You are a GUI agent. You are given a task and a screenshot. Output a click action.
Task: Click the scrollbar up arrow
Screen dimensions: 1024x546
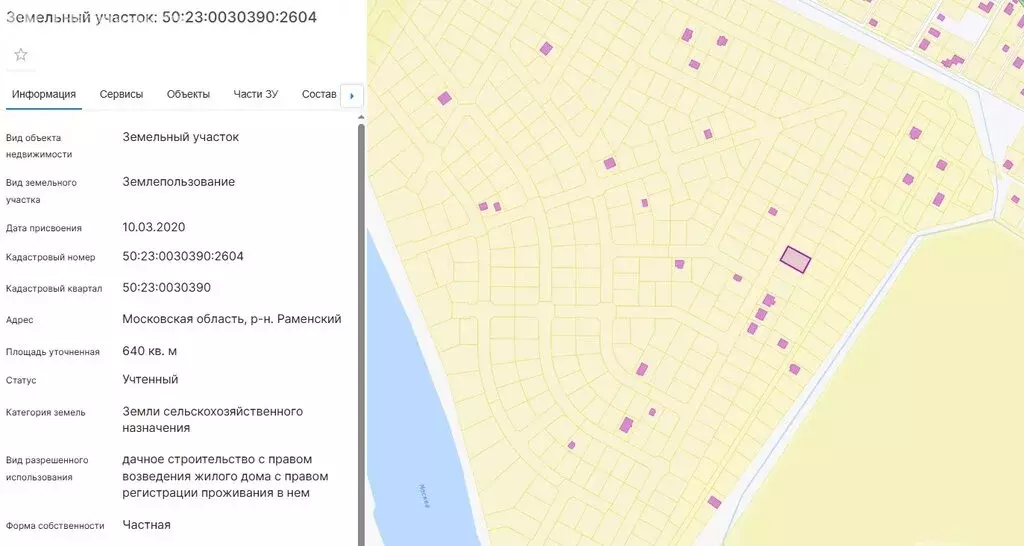(361, 118)
